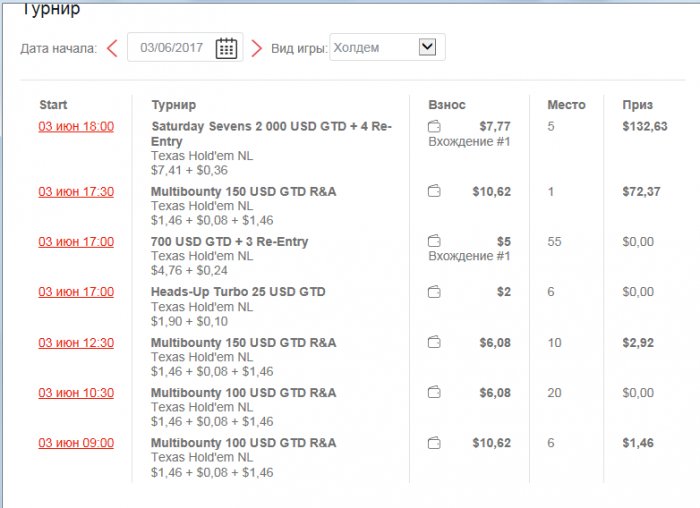Open the 03 июн 12:30 tournament link
Screen dimensions: 700x508
[x=76, y=342]
